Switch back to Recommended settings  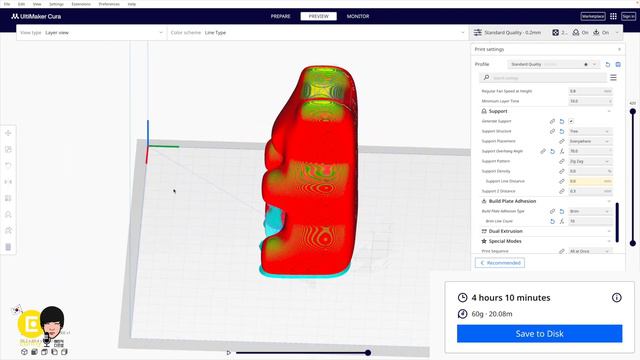[500, 263]
